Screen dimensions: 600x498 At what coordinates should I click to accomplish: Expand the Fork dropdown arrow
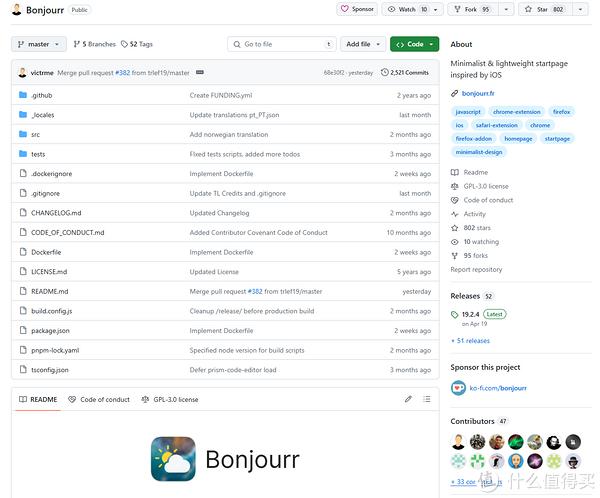click(506, 9)
